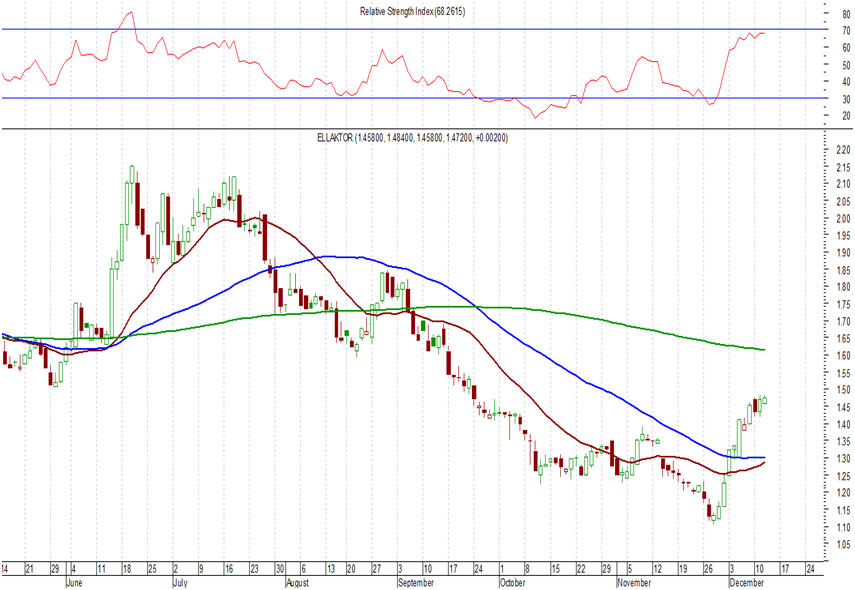Click the 70 value on RSI axis
The image size is (855, 590).
point(846,31)
